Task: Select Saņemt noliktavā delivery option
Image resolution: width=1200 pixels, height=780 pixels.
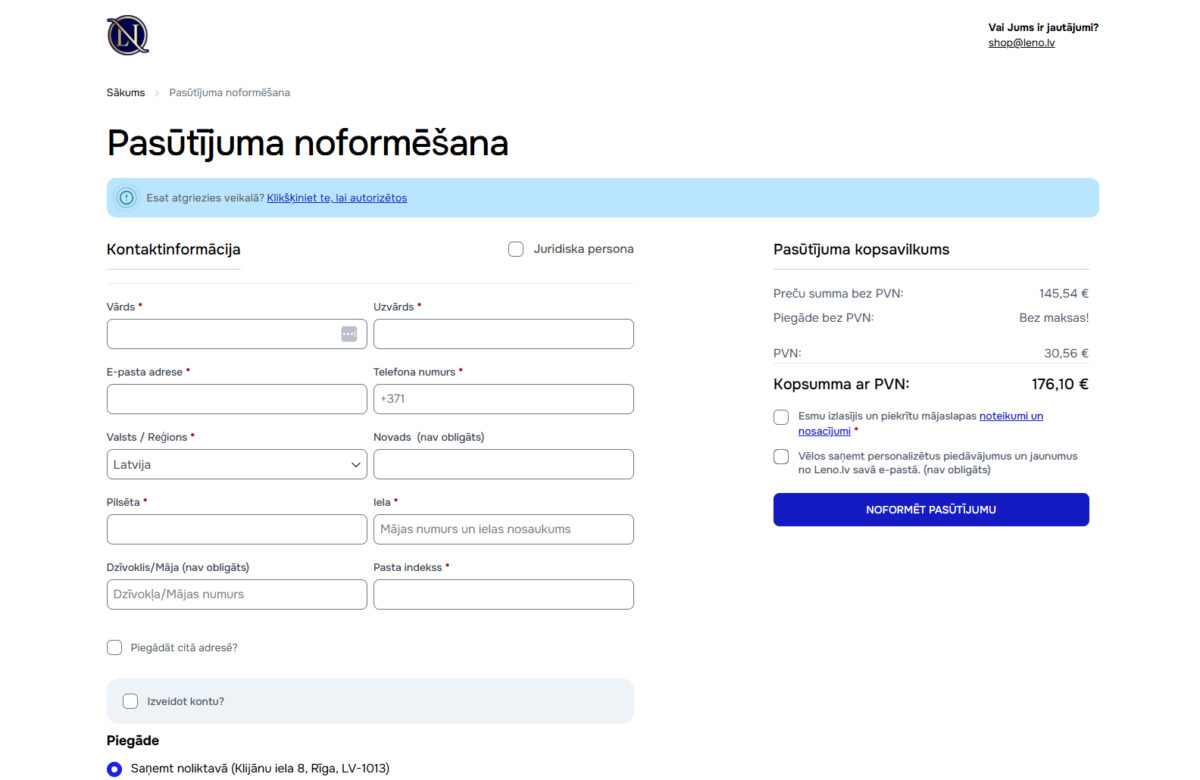Action: [114, 769]
